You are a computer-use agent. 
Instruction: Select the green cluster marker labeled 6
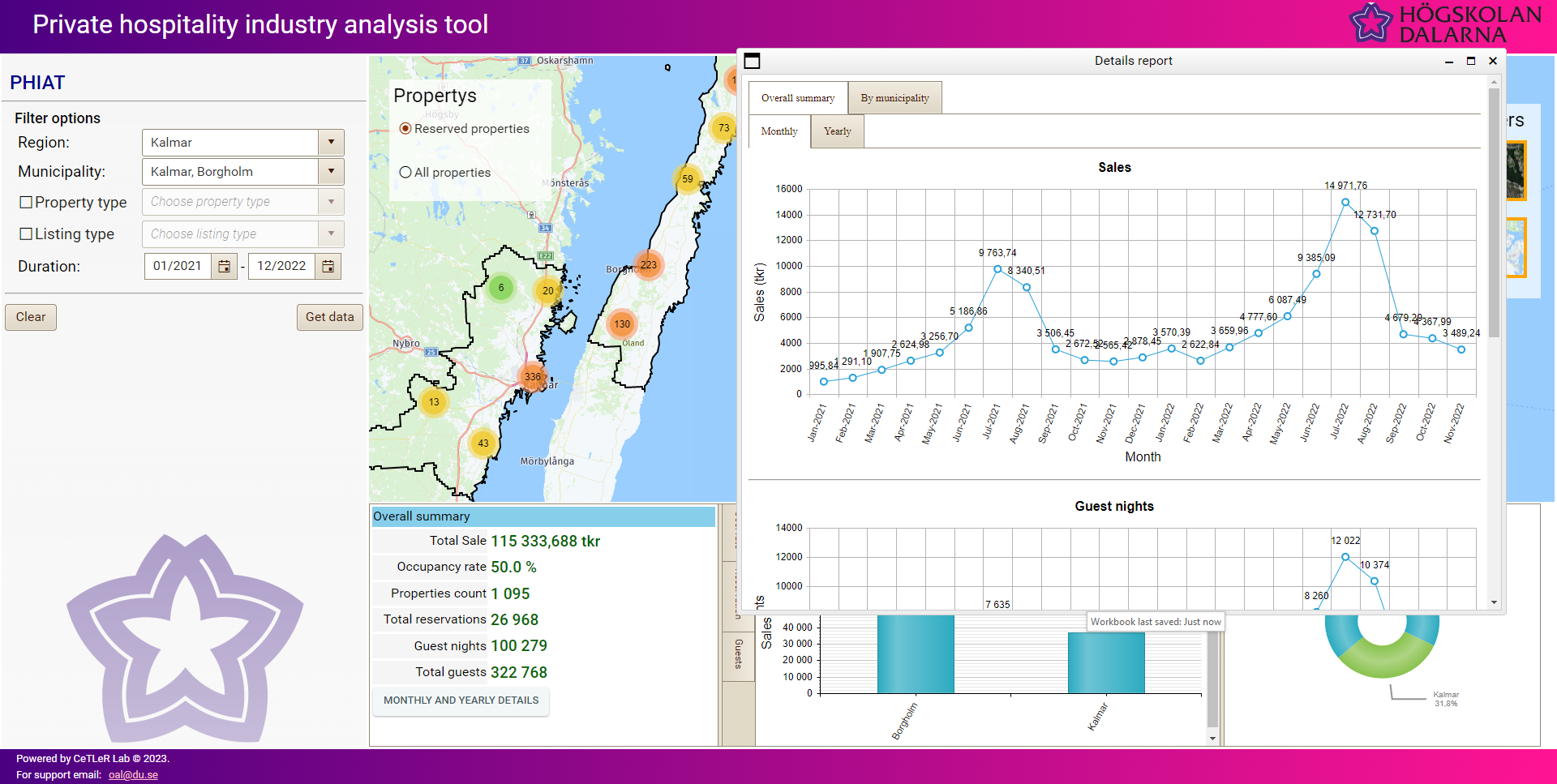(501, 288)
